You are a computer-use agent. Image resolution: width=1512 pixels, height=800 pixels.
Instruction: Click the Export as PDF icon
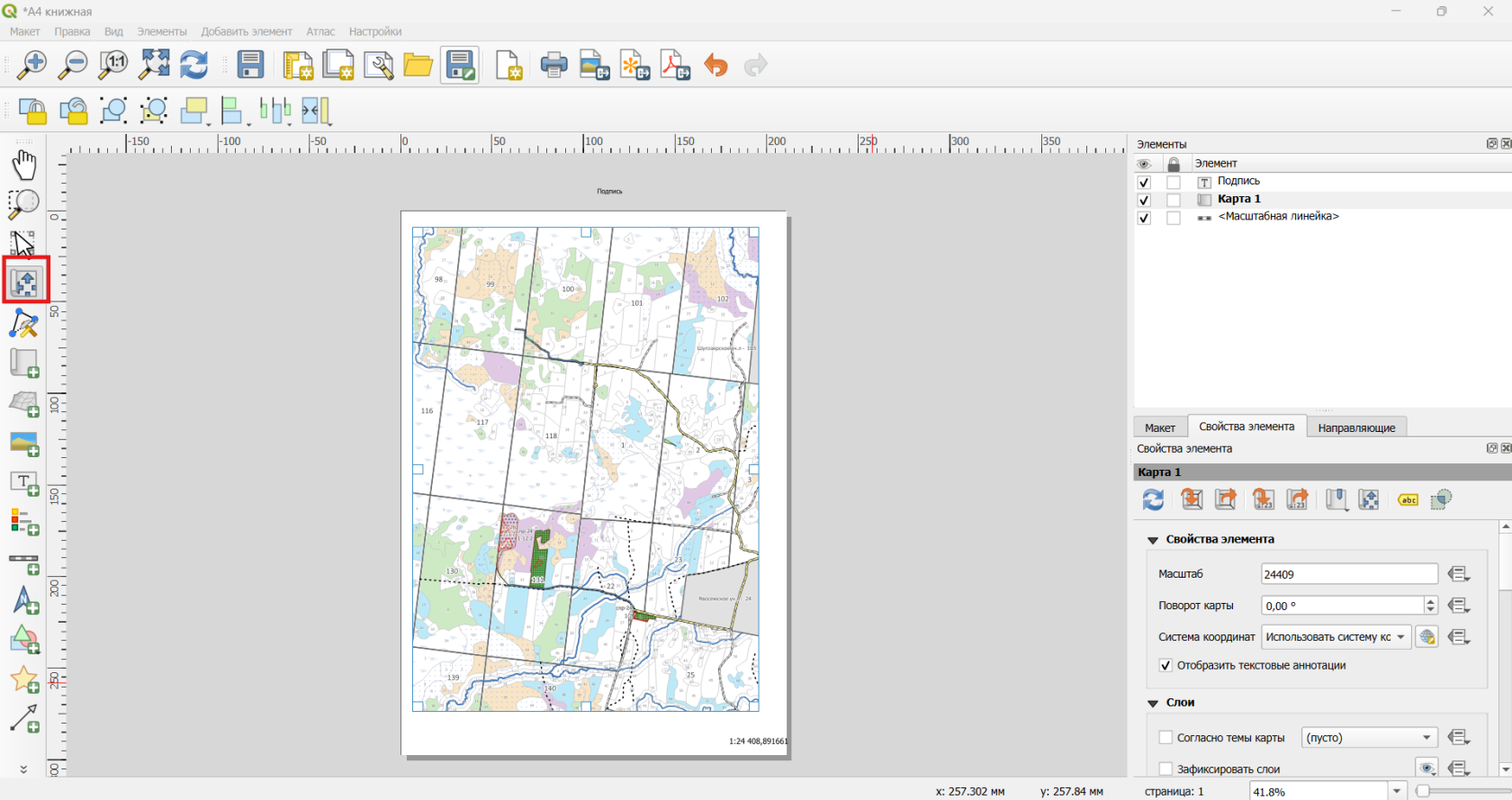point(675,65)
